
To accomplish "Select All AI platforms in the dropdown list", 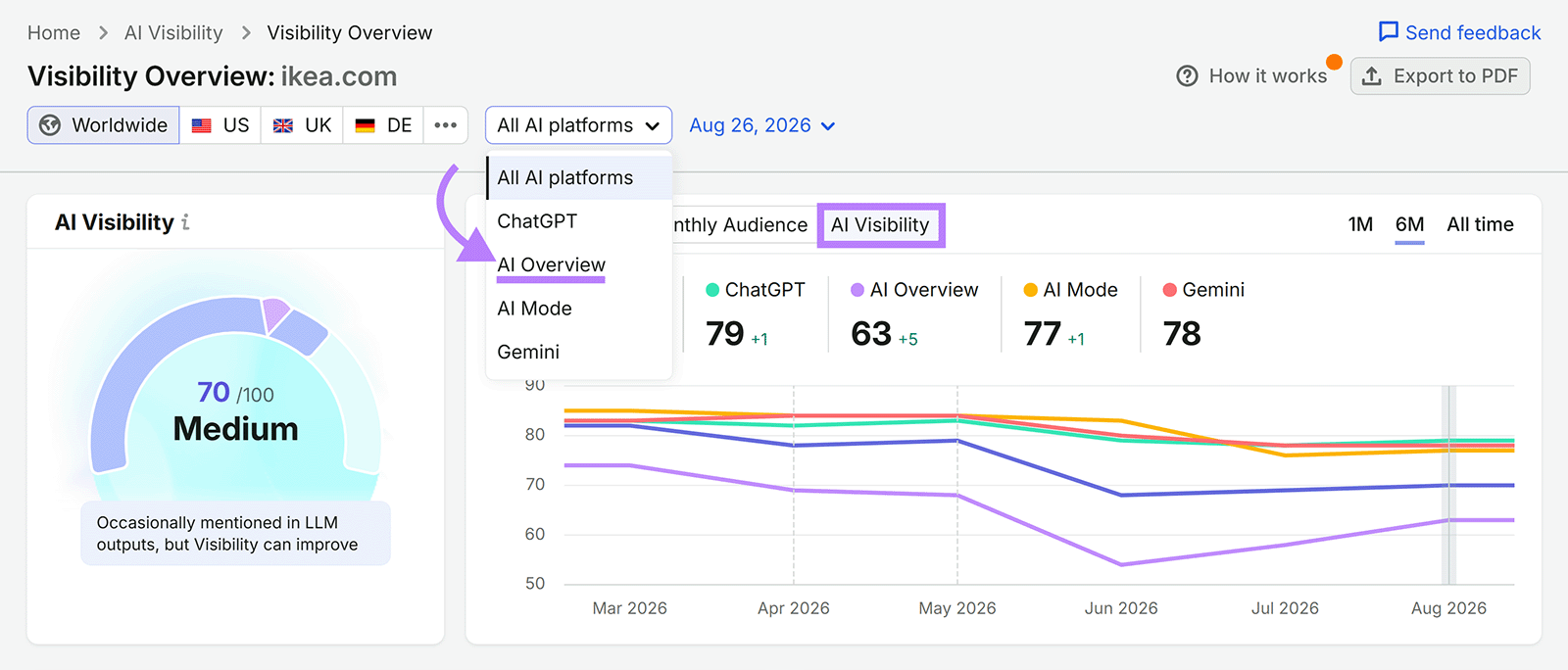I will 579,177.
